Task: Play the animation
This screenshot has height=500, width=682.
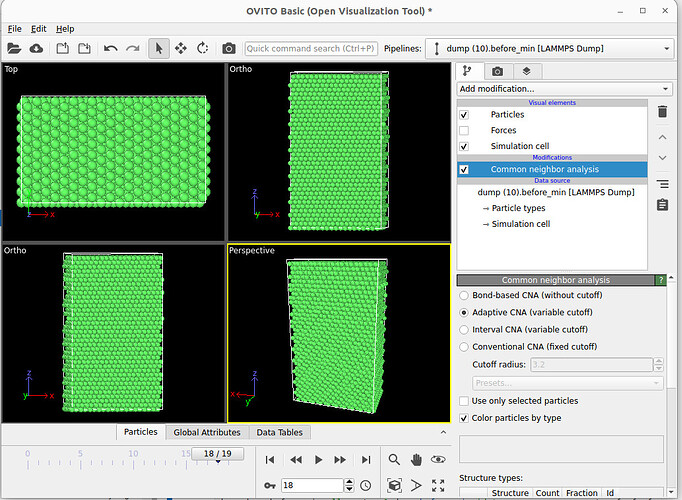Action: (318, 460)
